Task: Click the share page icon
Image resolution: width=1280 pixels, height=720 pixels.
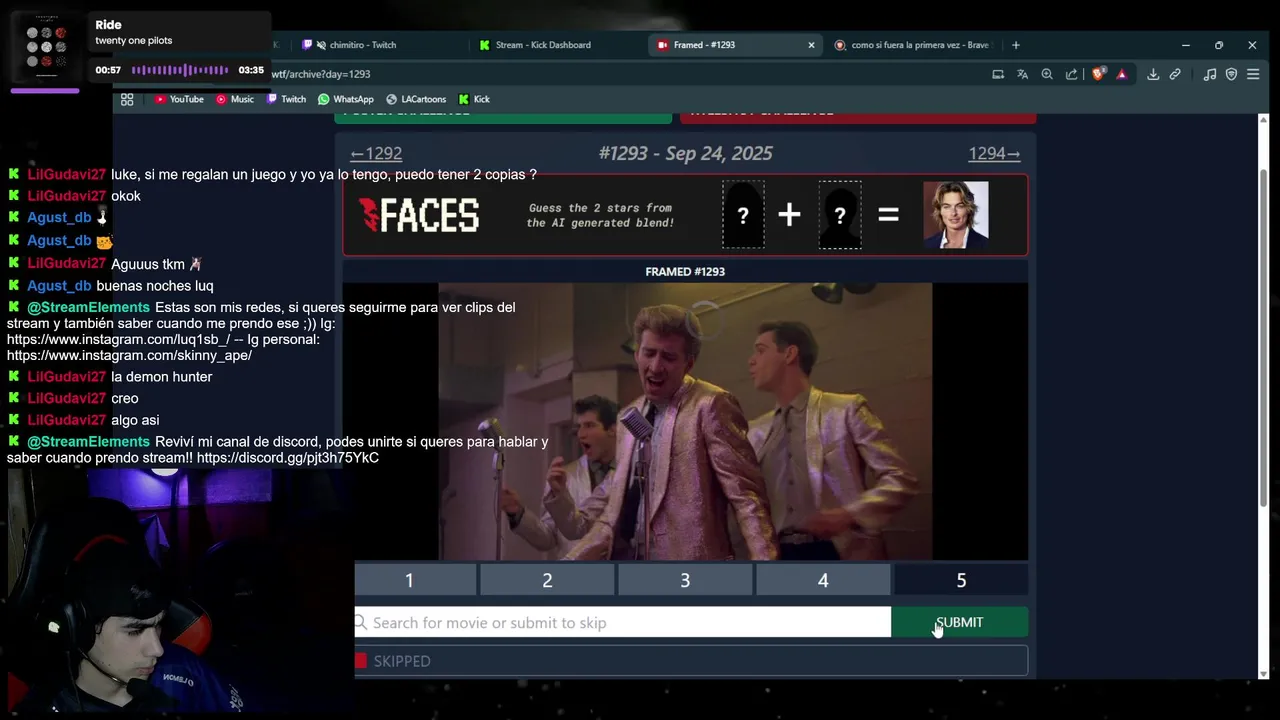Action: 1072,74
